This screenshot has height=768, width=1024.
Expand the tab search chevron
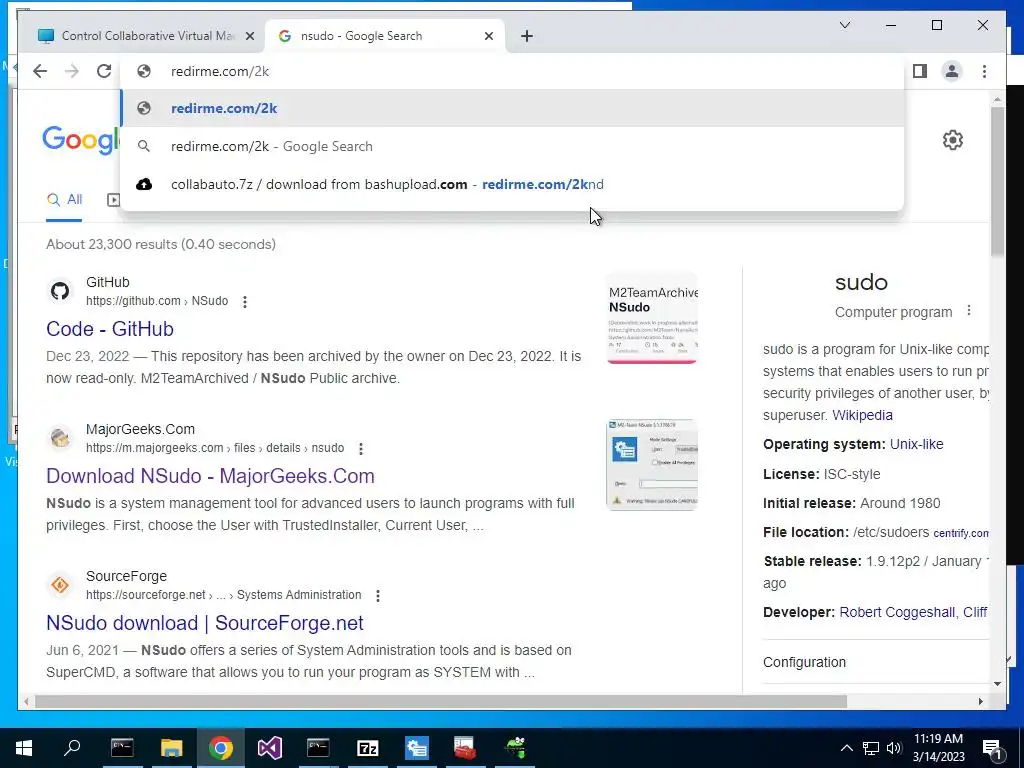click(x=844, y=25)
